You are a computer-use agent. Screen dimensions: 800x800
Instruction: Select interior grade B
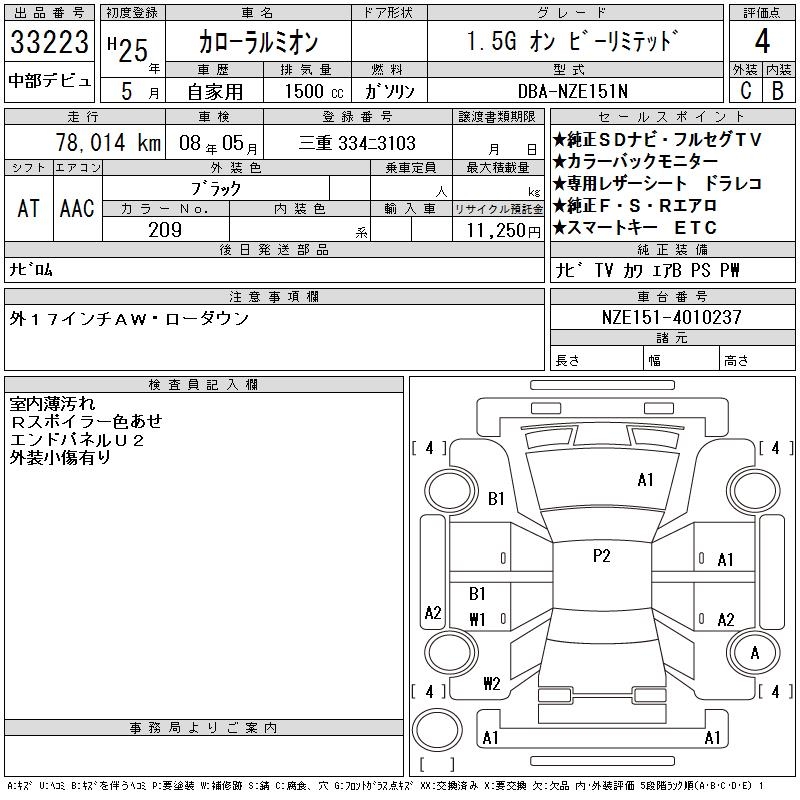pyautogui.click(x=778, y=91)
